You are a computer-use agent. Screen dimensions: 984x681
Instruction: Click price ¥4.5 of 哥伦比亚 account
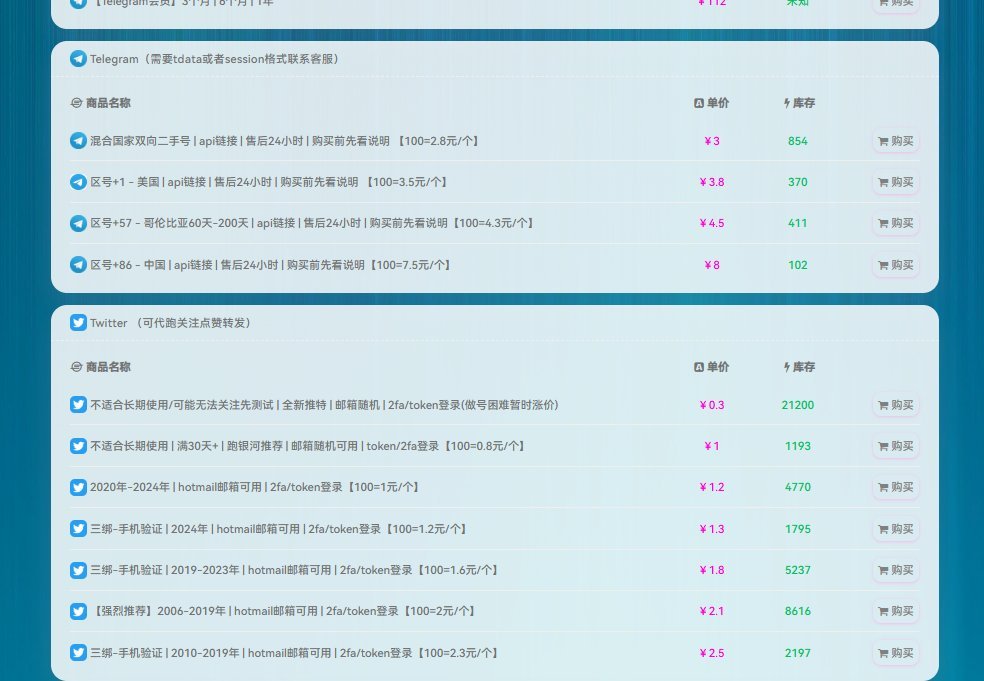click(x=712, y=223)
